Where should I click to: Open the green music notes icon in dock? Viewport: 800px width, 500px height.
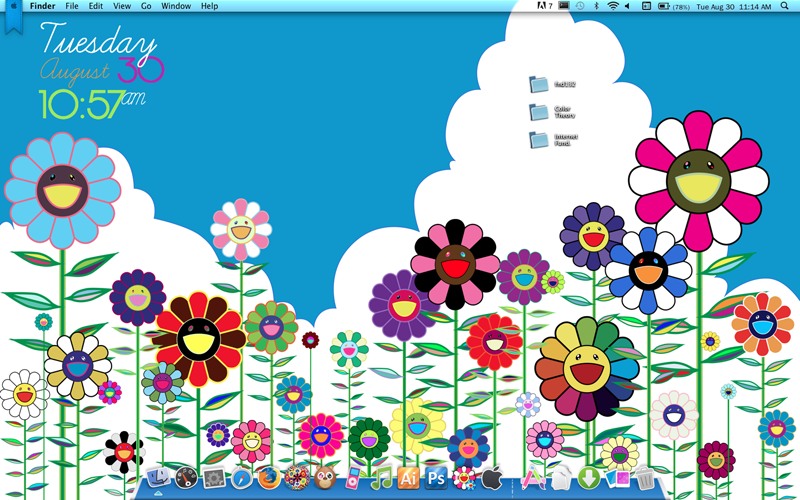coord(381,478)
